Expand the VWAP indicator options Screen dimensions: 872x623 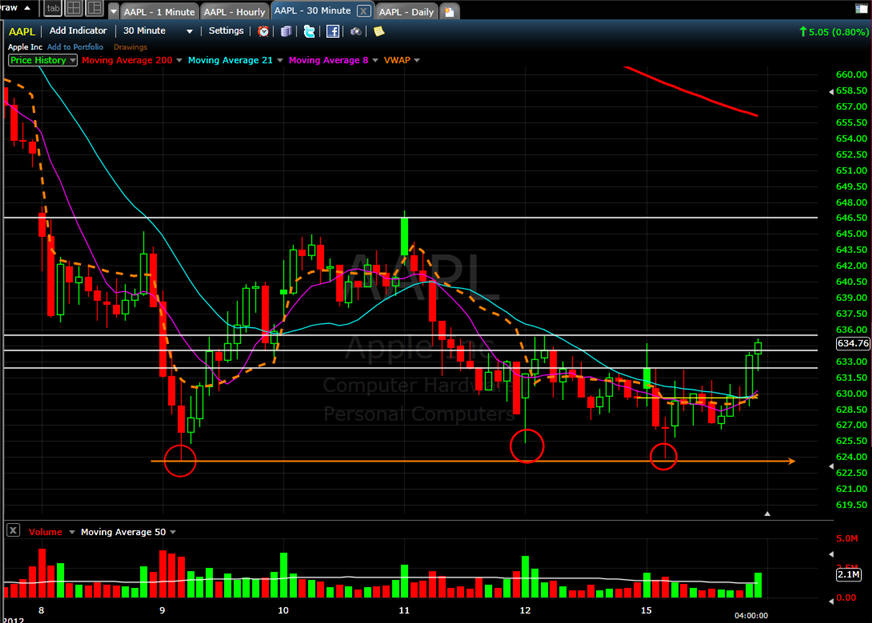[416, 60]
